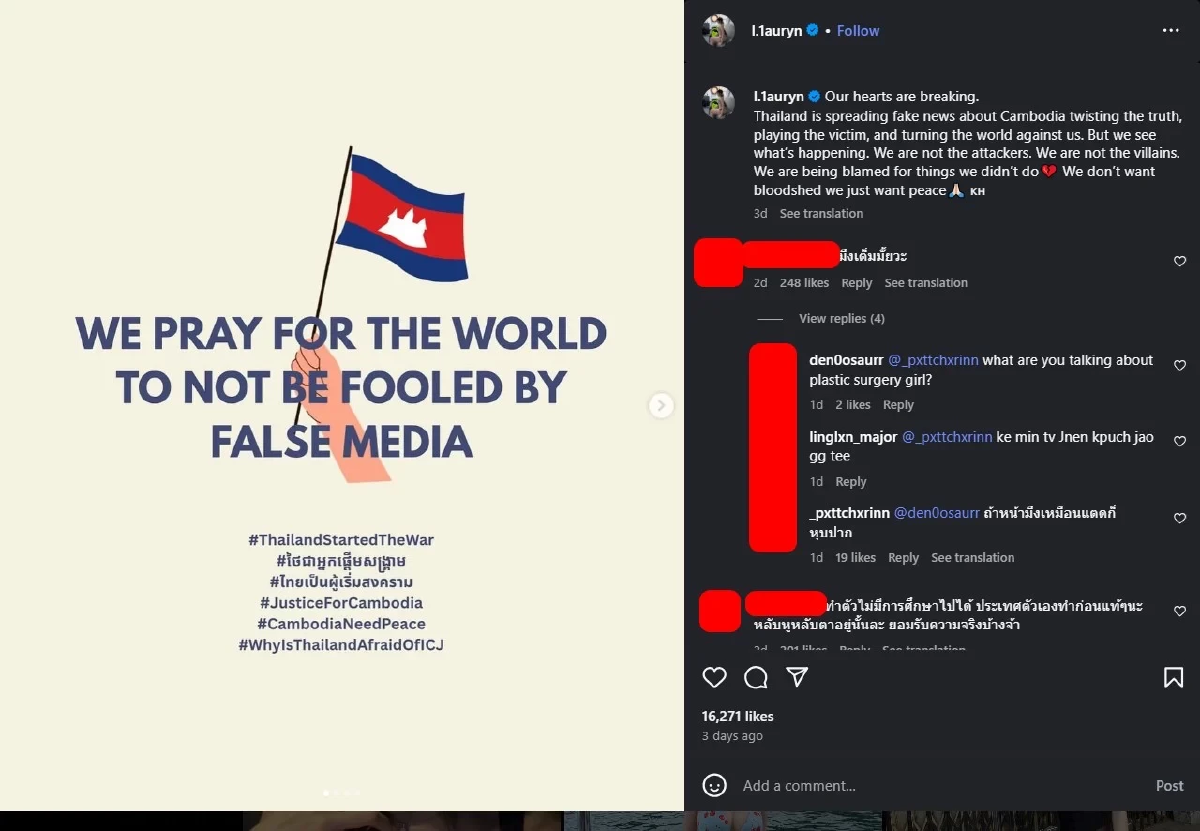Viewport: 1200px width, 831px height.
Task: Follow the l.1auryn account
Action: click(858, 31)
